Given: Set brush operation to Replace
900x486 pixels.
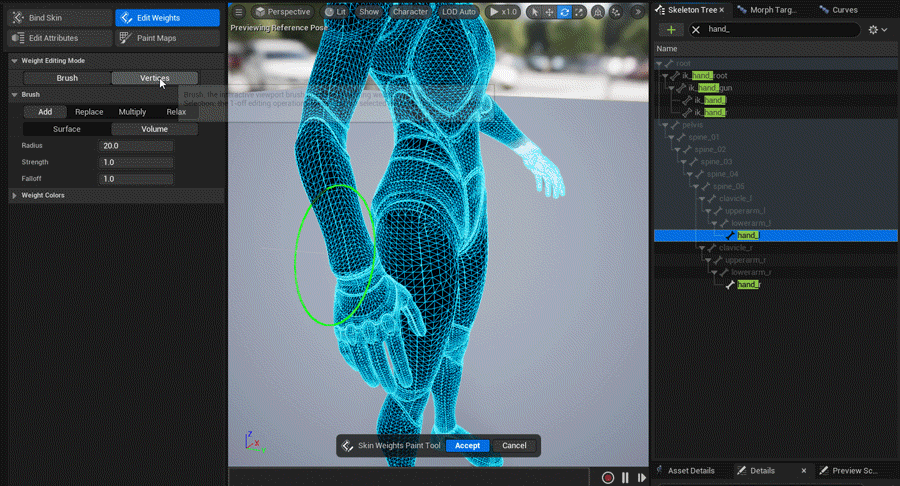Looking at the screenshot, I should pos(89,112).
